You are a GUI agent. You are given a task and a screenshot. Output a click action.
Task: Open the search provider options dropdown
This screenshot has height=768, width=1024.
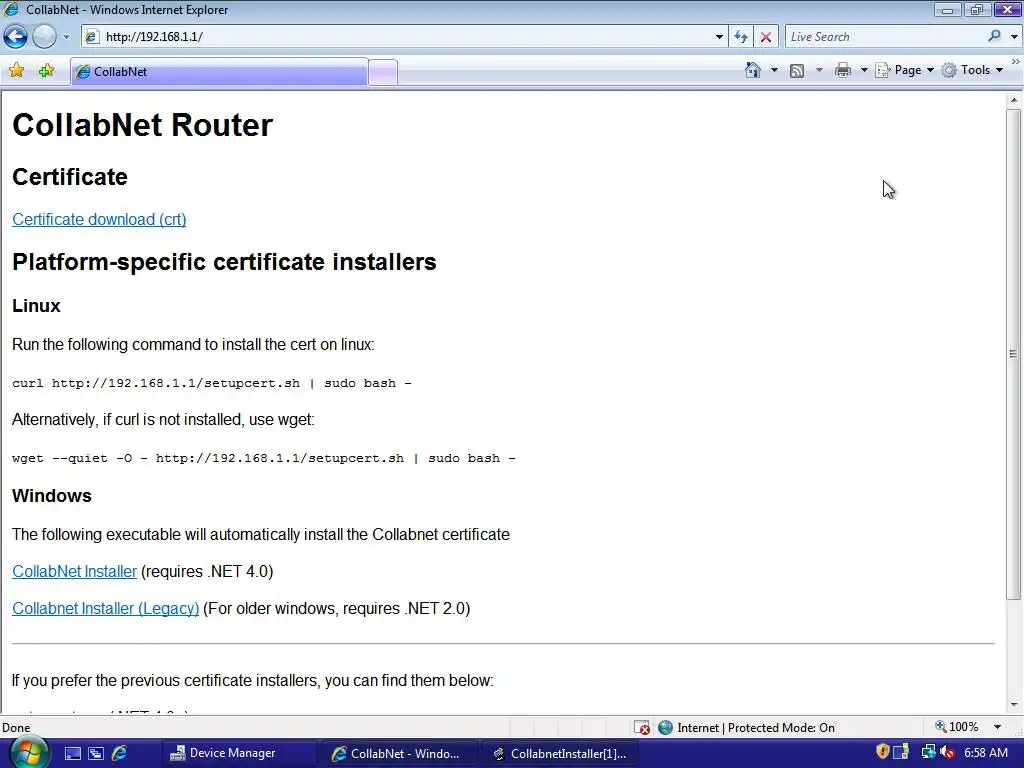point(1014,37)
